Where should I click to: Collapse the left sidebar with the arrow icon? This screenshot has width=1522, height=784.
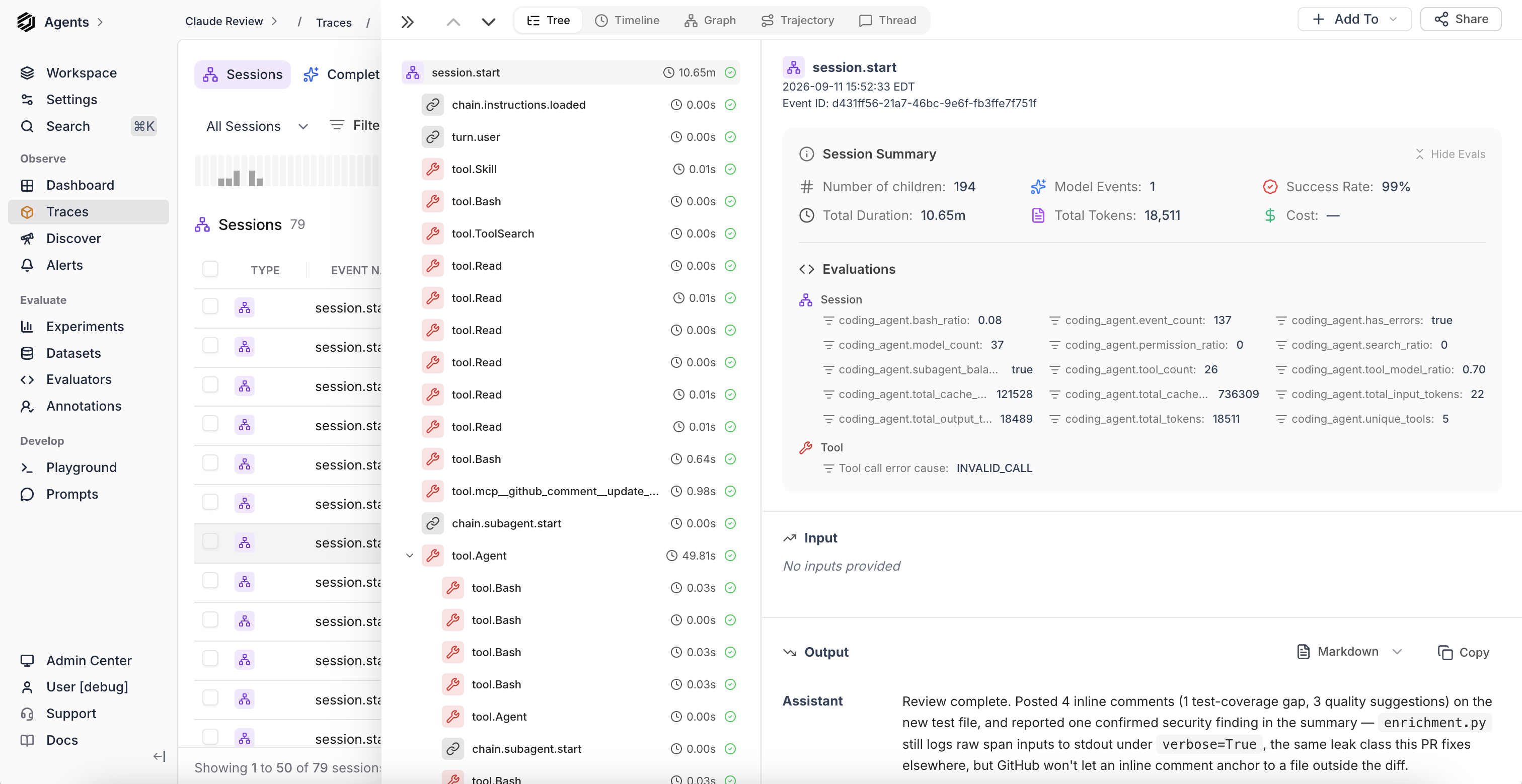(x=159, y=756)
